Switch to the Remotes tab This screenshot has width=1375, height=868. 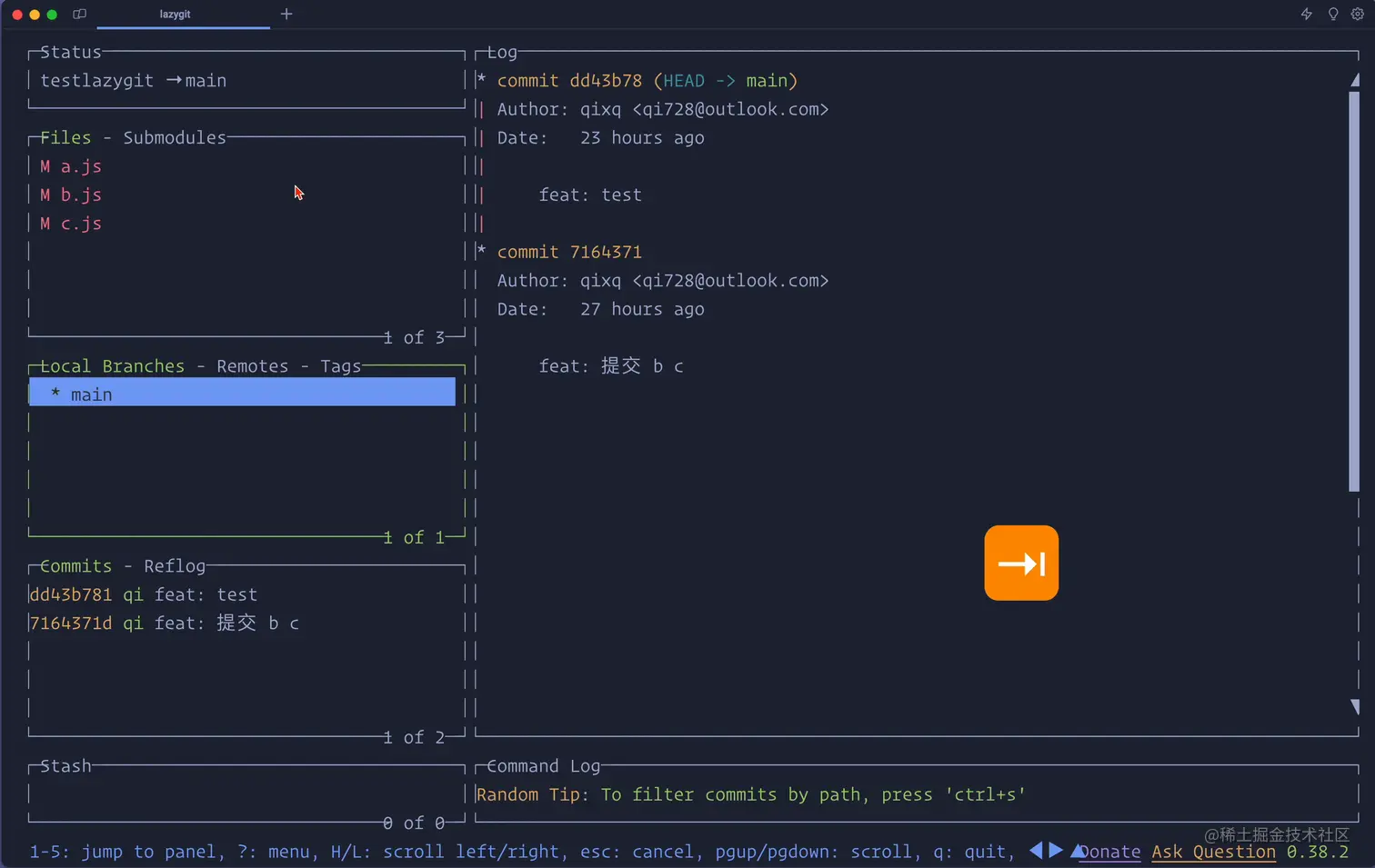[252, 366]
